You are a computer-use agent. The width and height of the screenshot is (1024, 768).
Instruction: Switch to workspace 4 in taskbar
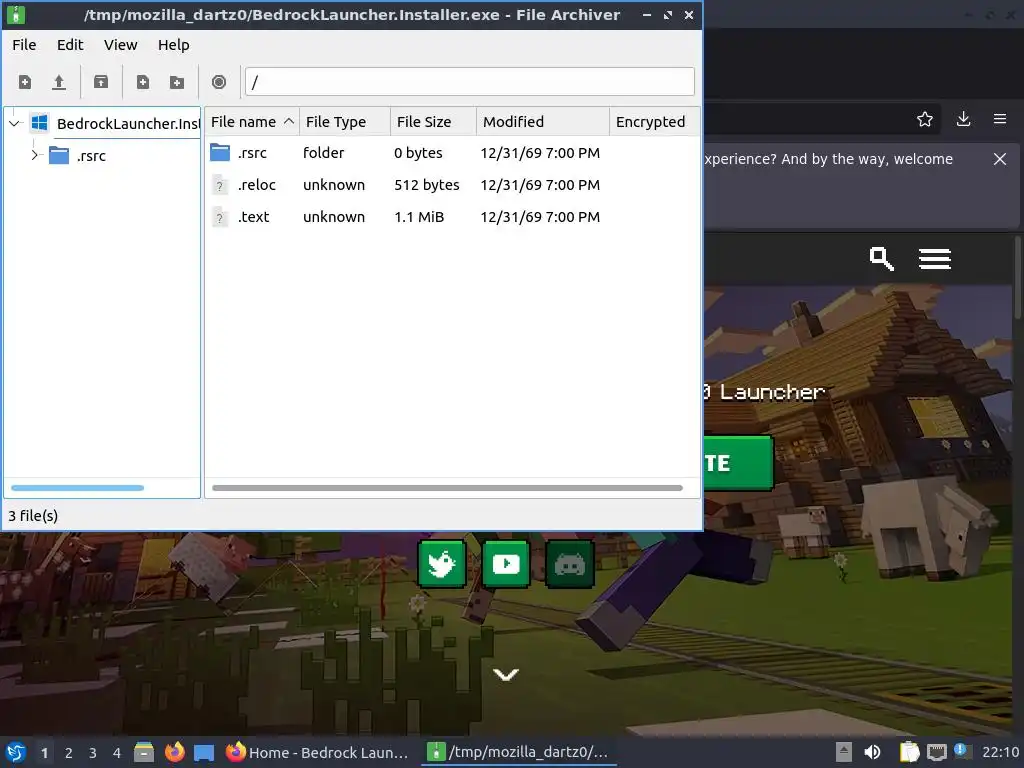[117, 753]
